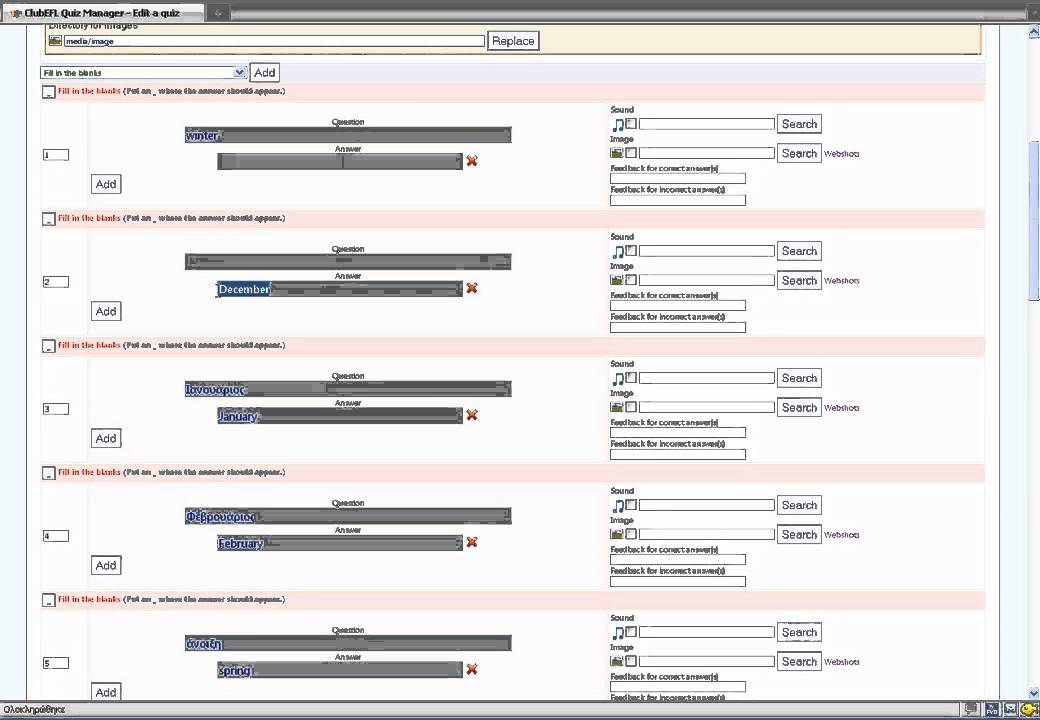Collapse the Fill in the blanks header of question 5
1040x720 pixels.
pos(48,600)
